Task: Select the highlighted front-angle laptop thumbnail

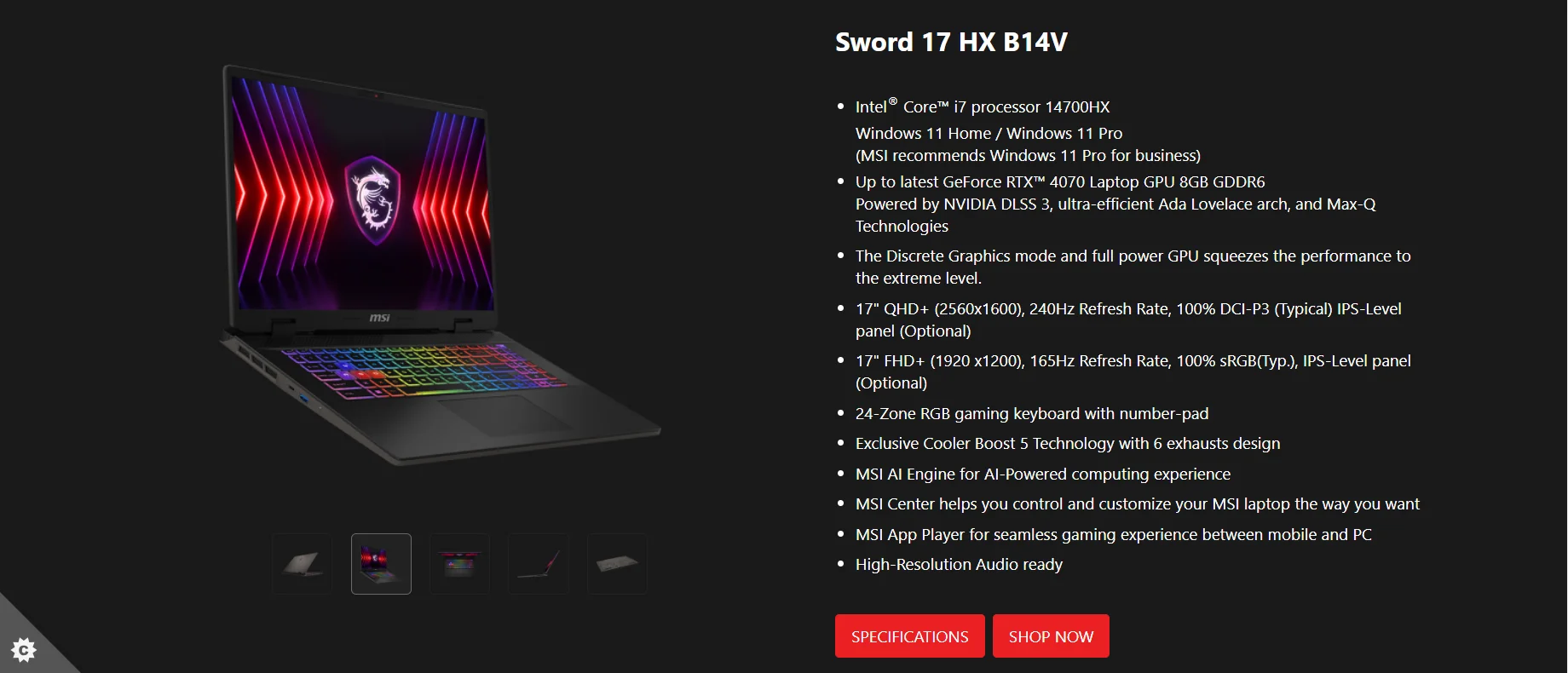Action: pyautogui.click(x=381, y=564)
